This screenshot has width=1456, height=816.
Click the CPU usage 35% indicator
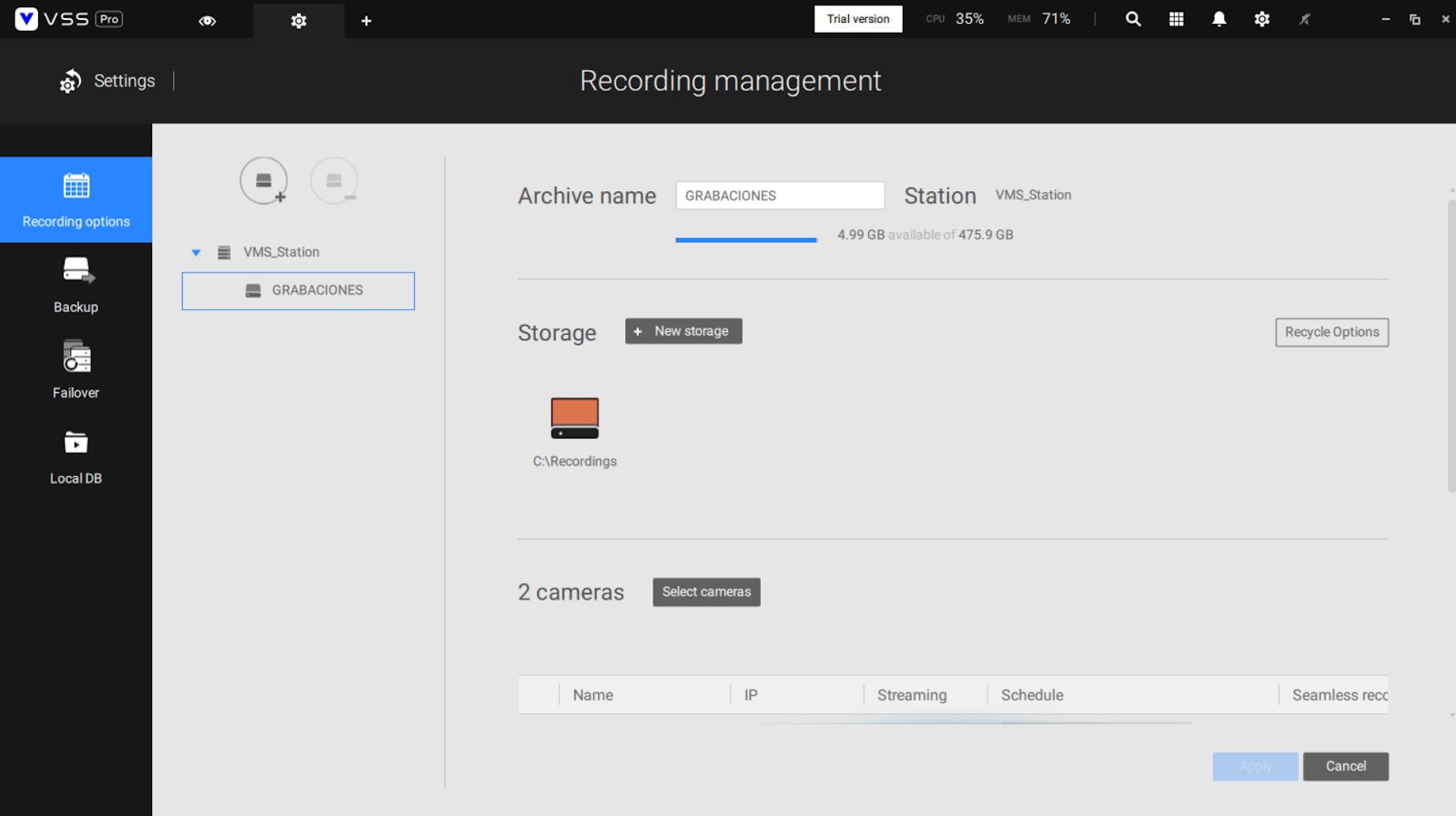(x=955, y=19)
